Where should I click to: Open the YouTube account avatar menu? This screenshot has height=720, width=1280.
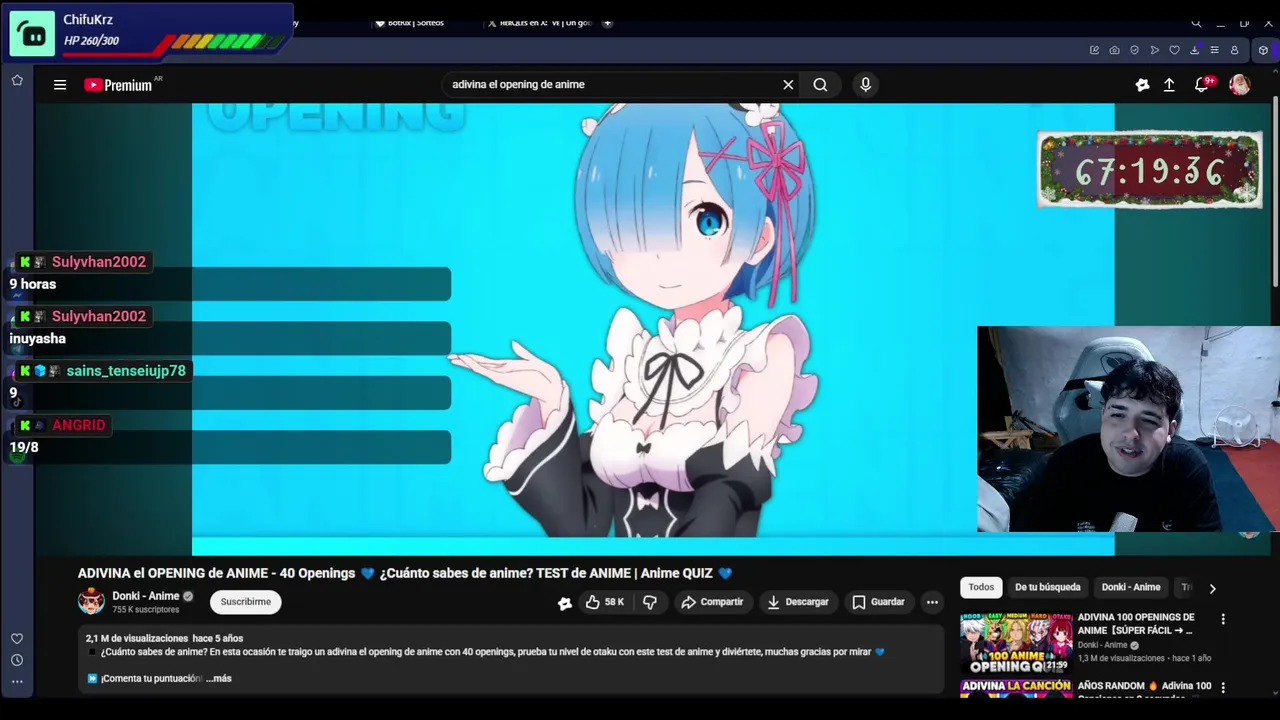coord(1240,85)
